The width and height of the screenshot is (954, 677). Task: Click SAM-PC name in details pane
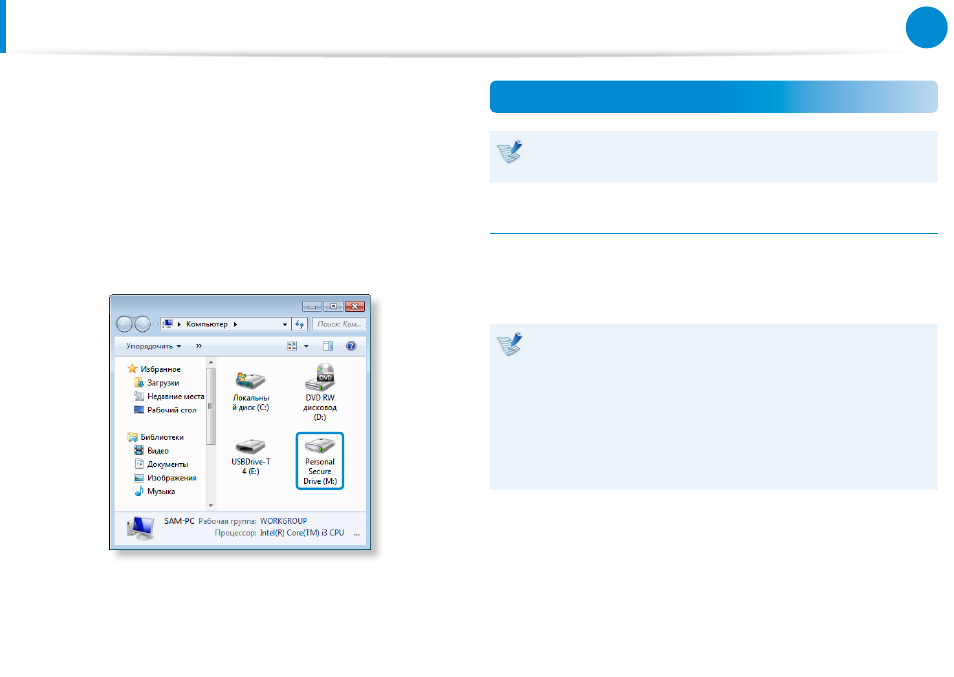point(179,521)
